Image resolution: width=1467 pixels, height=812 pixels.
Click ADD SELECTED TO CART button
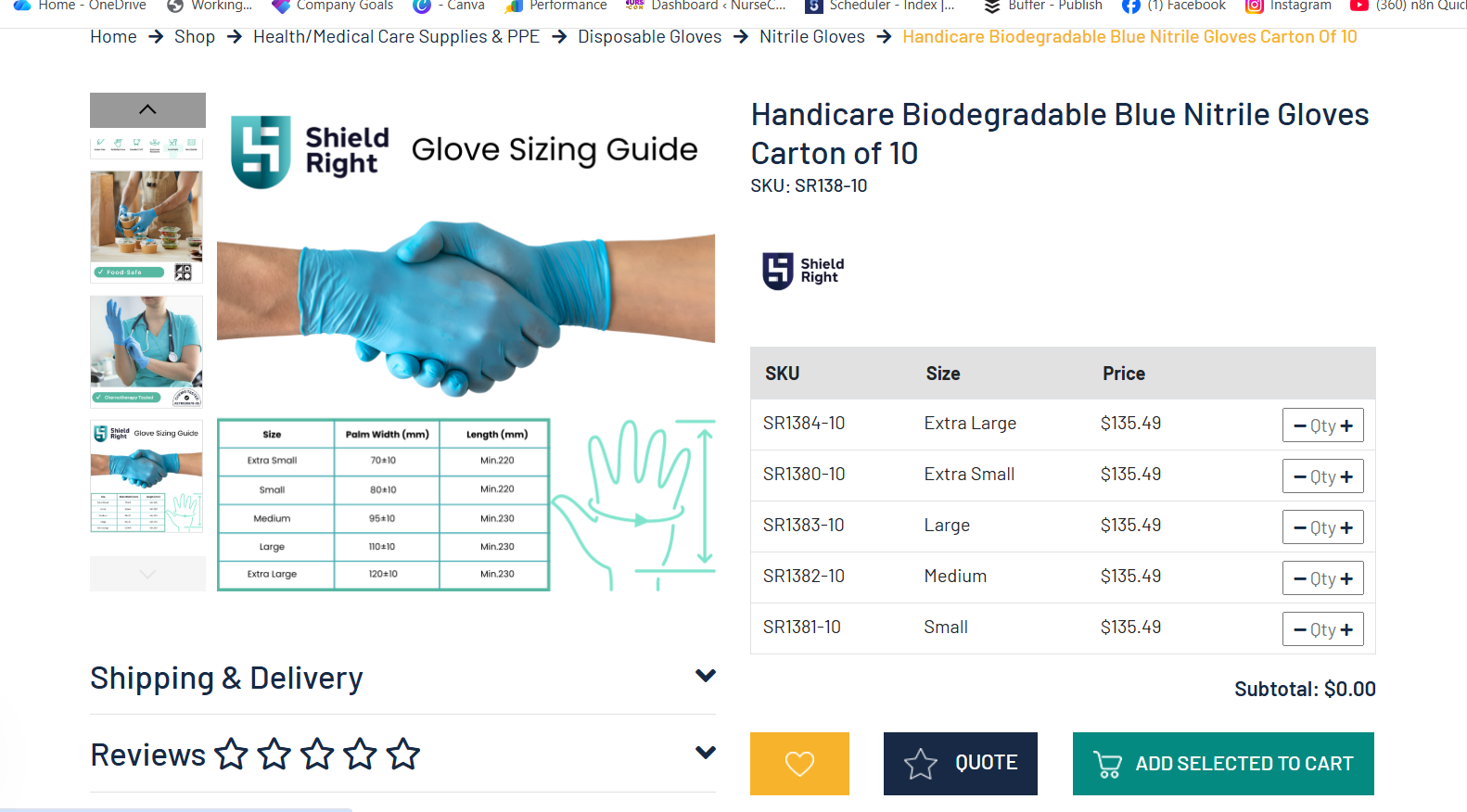pos(1223,764)
